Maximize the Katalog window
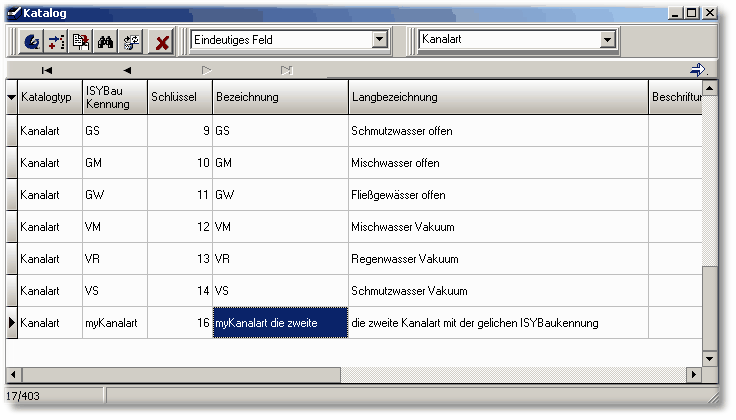The width and height of the screenshot is (736, 420). (x=691, y=13)
